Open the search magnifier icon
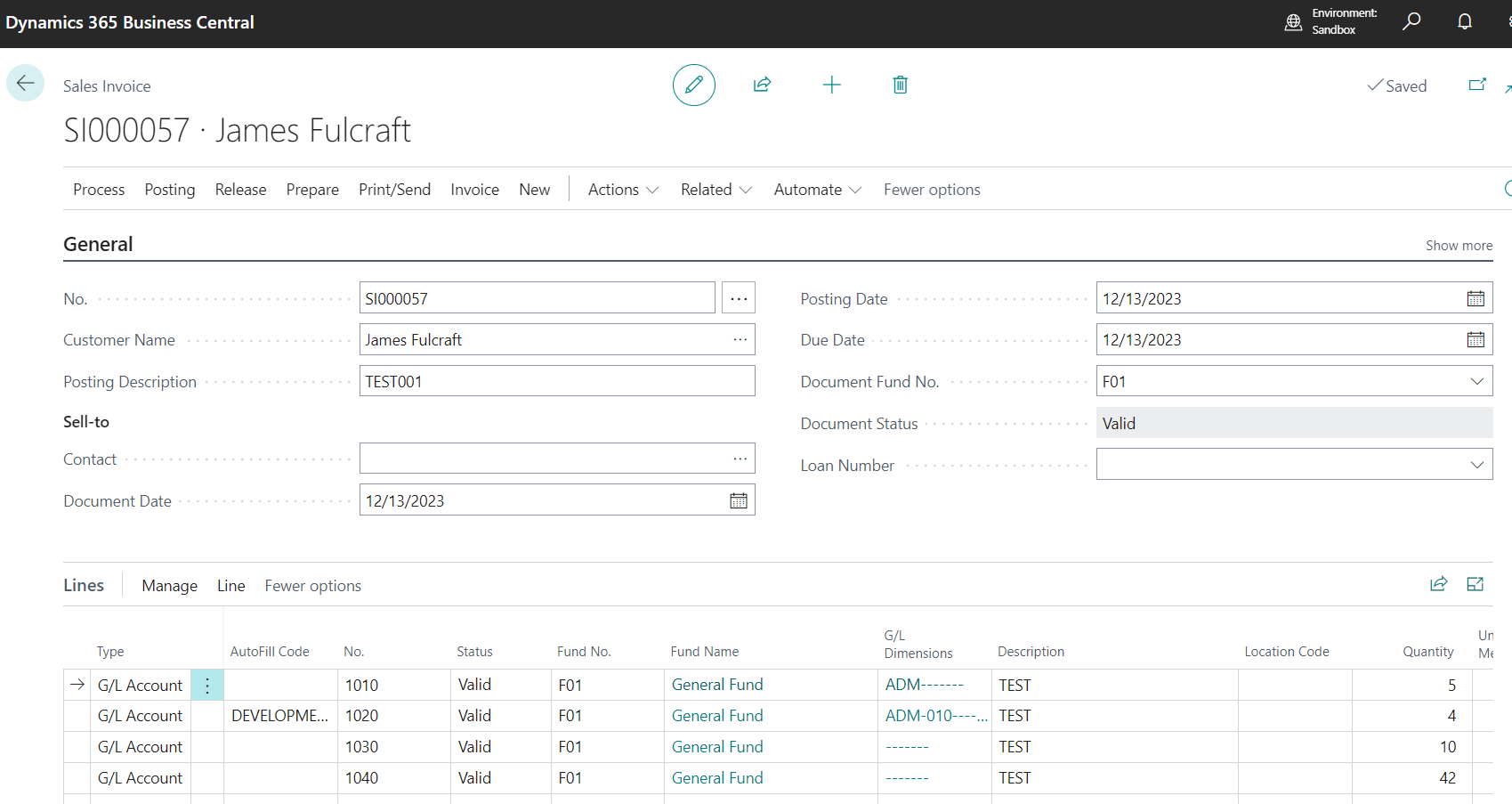The image size is (1512, 804). 1411,21
